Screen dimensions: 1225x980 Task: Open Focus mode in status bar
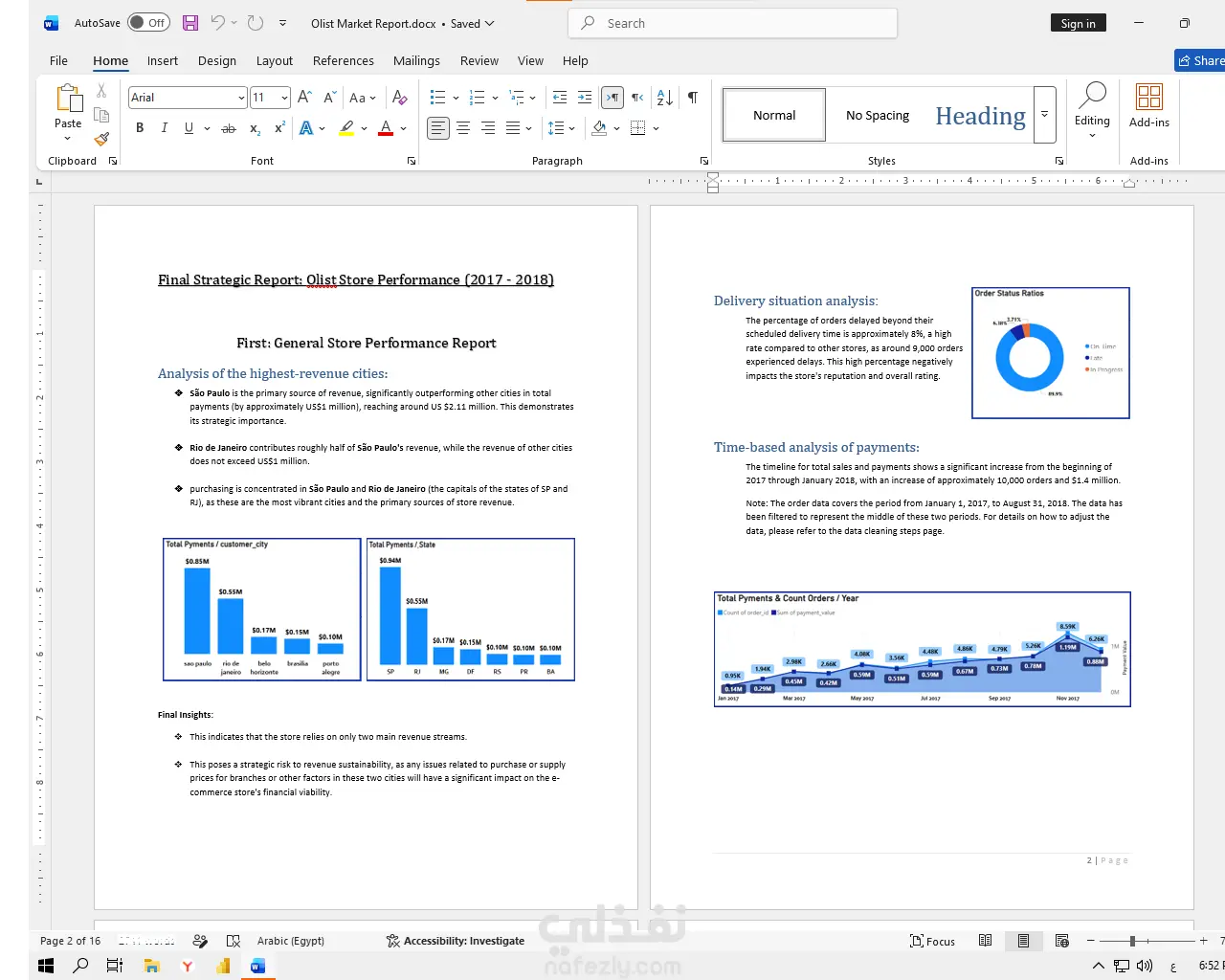[932, 941]
